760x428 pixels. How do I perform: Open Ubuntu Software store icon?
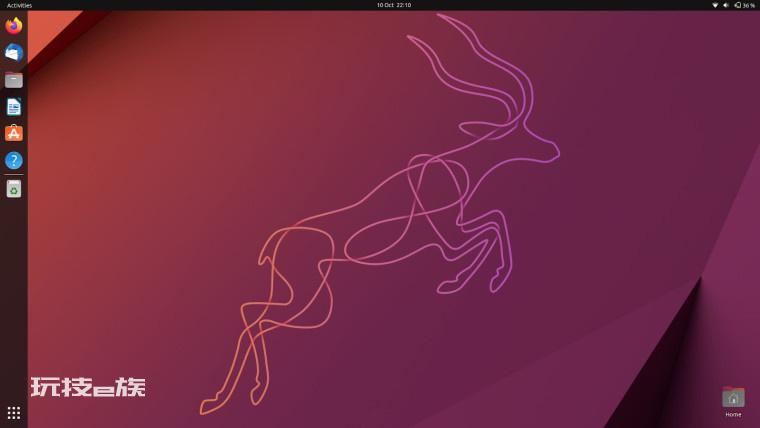[x=14, y=133]
